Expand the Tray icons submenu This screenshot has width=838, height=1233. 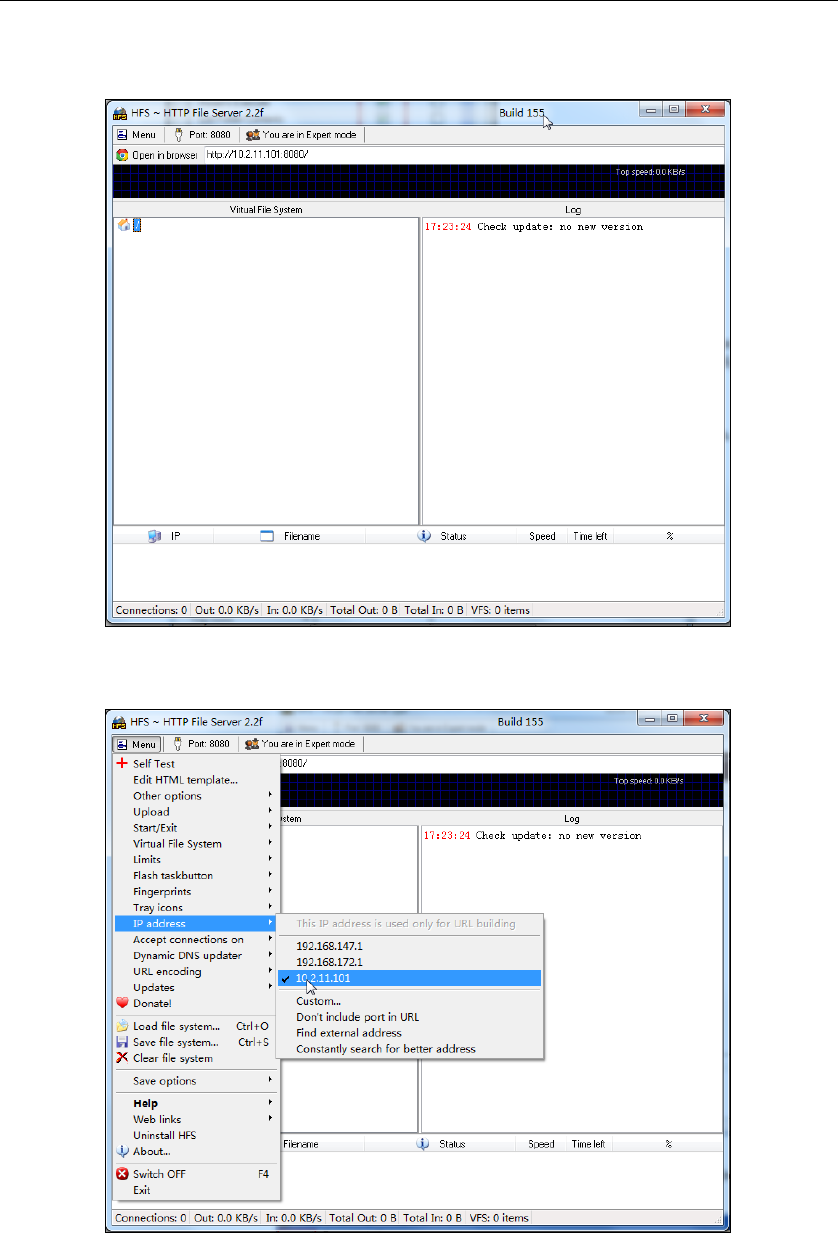pos(196,907)
